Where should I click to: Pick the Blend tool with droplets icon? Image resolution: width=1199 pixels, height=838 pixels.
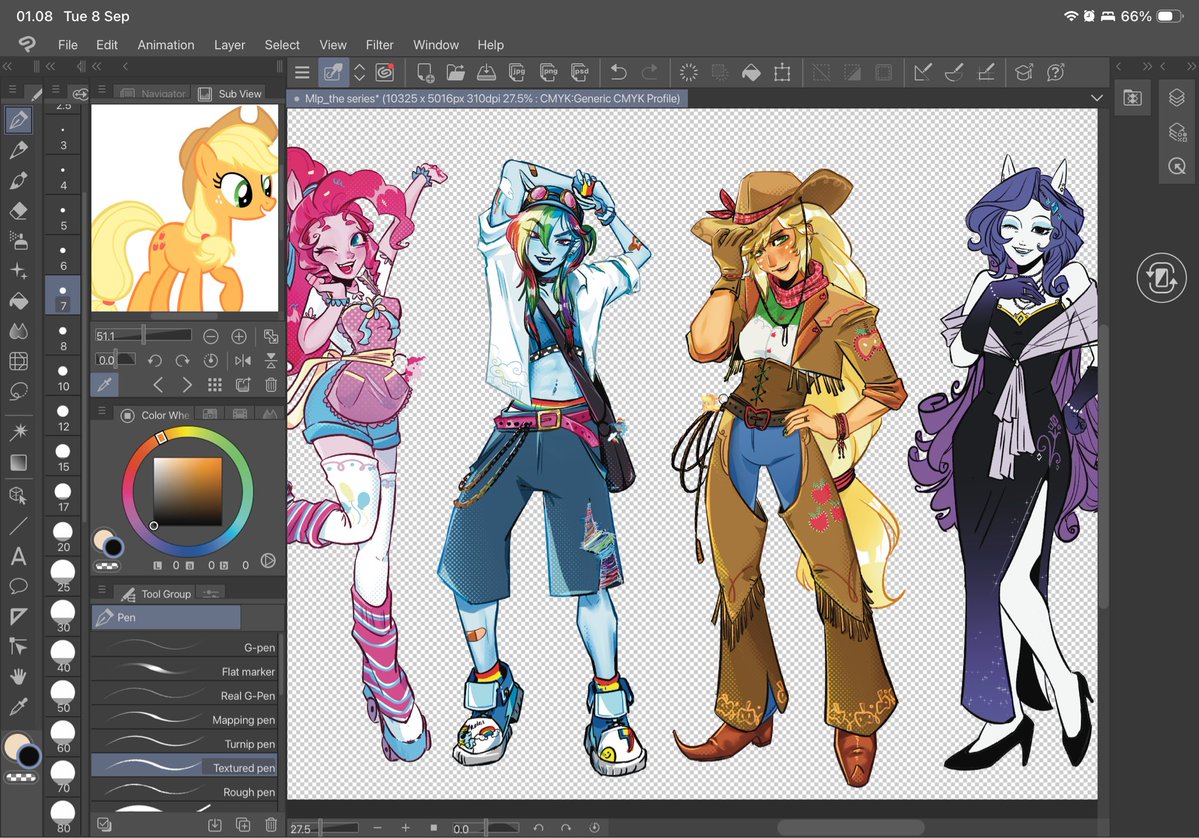[x=18, y=330]
